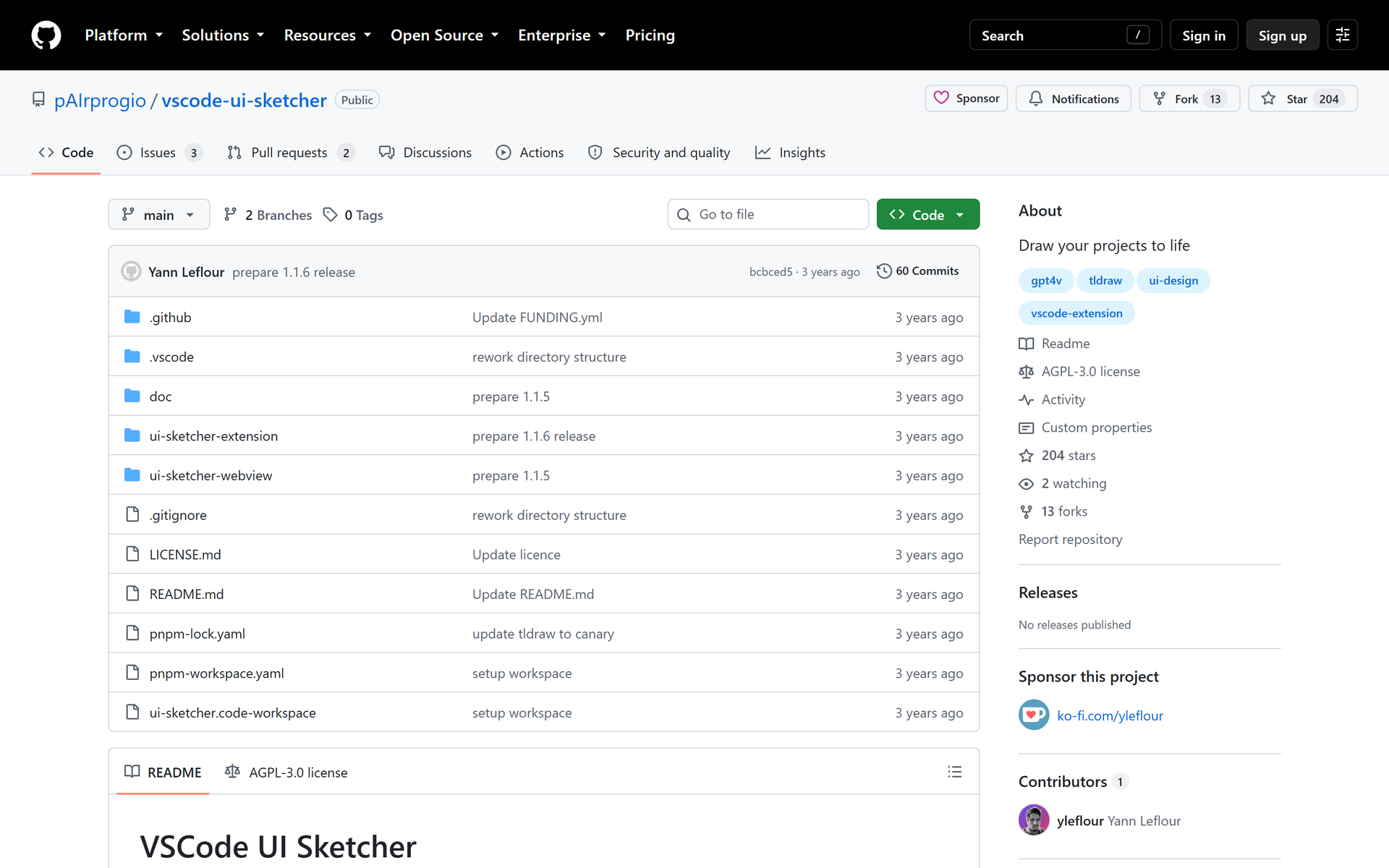Image resolution: width=1389 pixels, height=868 pixels.
Task: Open the ui-sketcher-webview folder
Action: pos(211,475)
